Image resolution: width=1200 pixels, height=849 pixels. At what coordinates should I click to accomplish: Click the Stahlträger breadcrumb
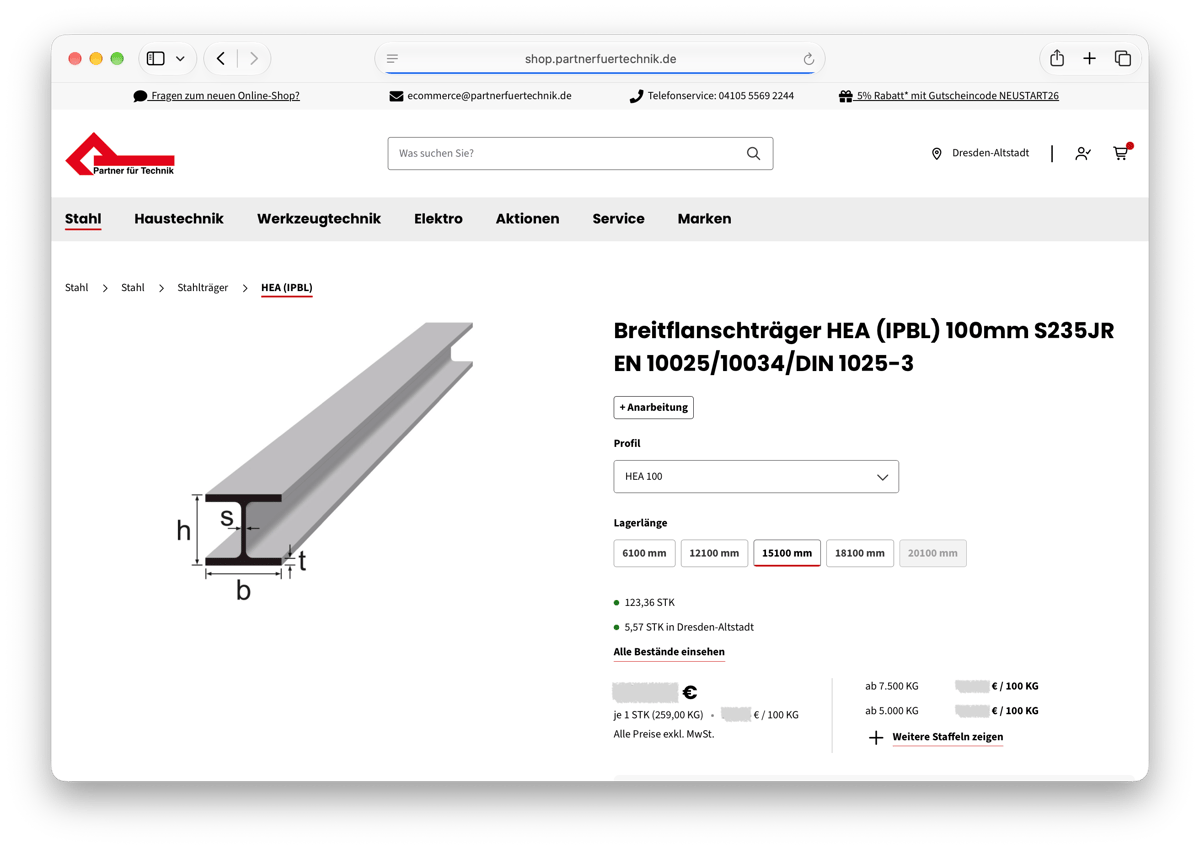tap(203, 288)
